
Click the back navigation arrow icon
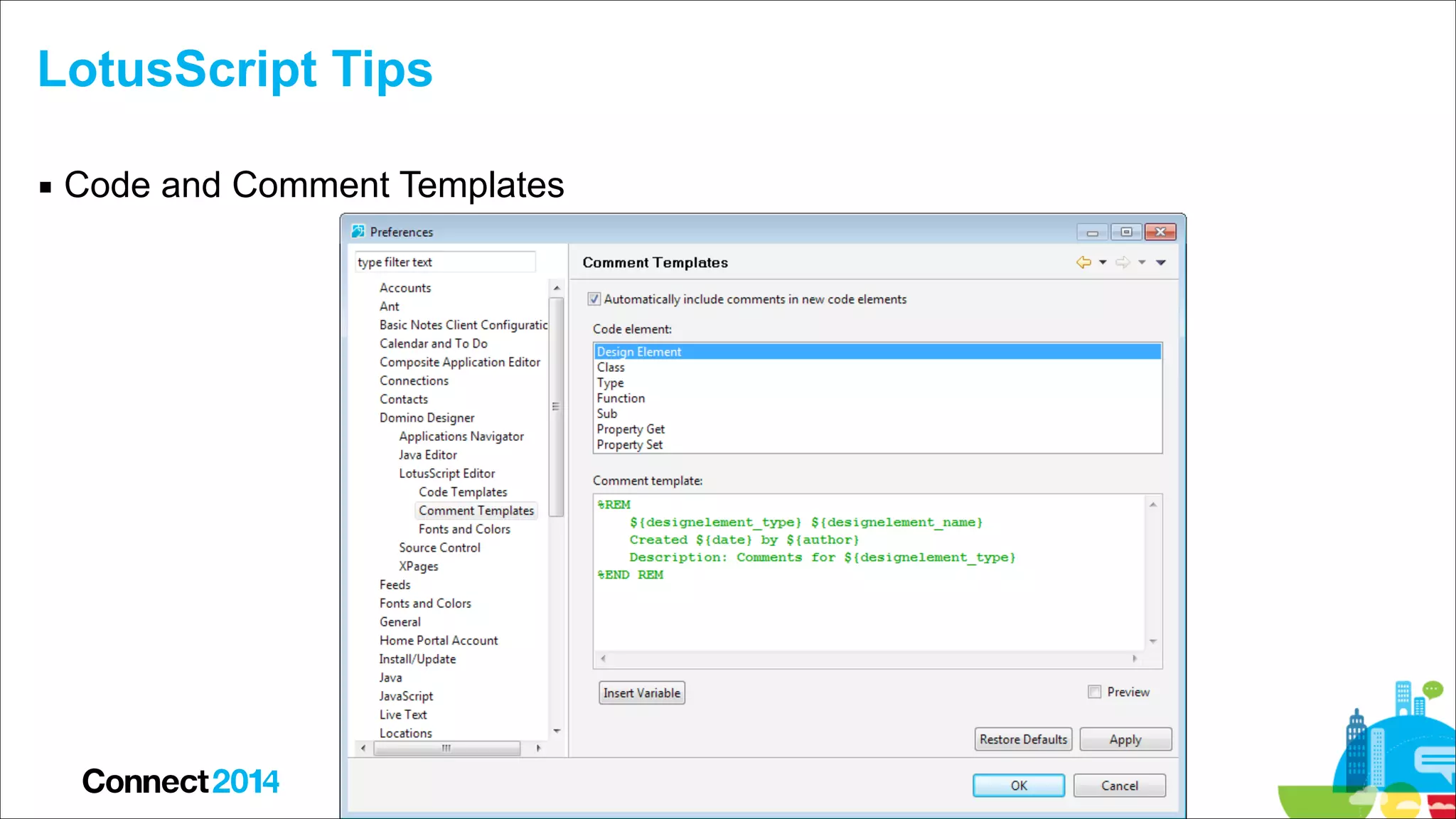(1083, 262)
